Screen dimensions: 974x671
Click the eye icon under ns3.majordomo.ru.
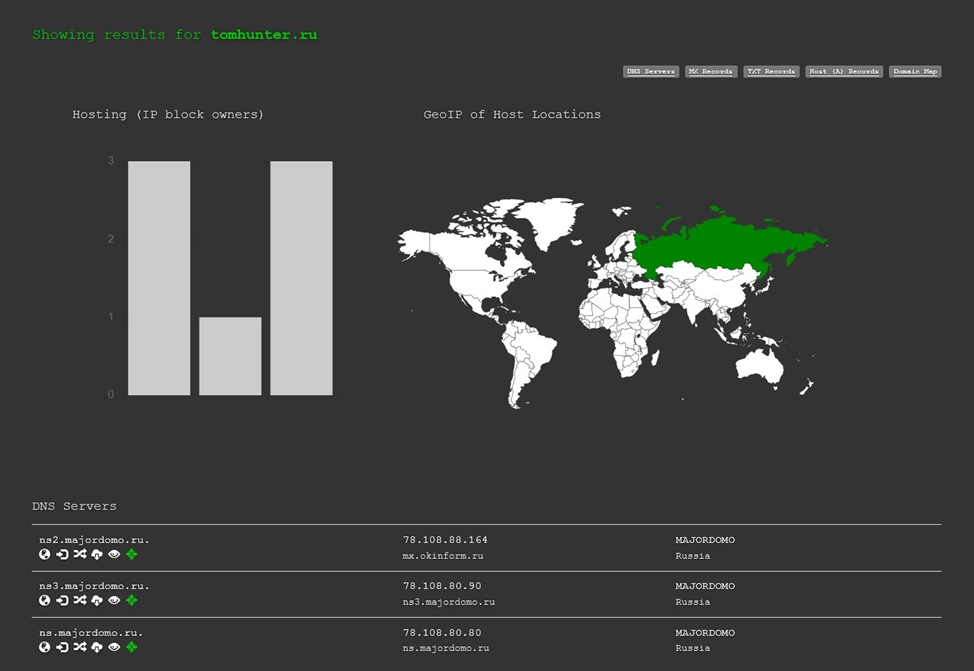point(114,600)
